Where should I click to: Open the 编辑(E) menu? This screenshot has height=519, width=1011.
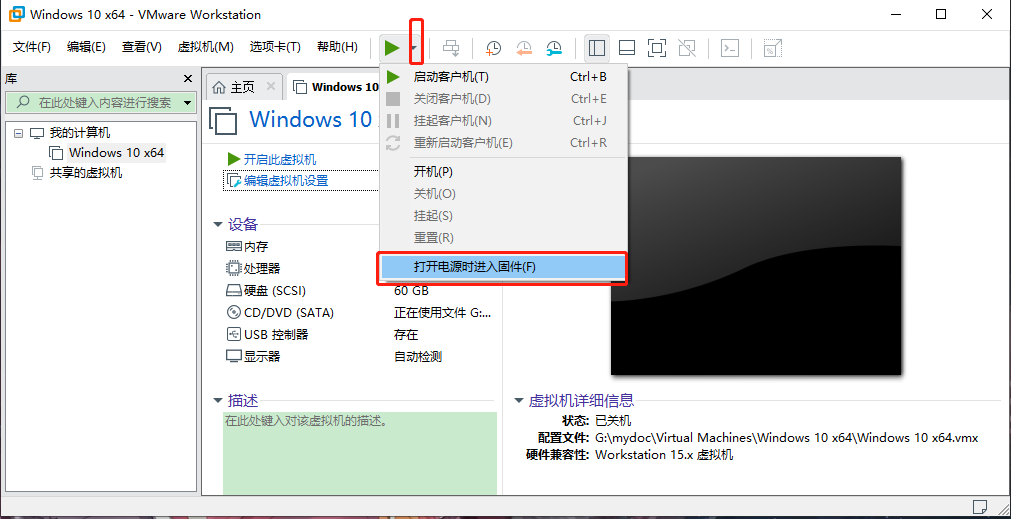pyautogui.click(x=86, y=47)
